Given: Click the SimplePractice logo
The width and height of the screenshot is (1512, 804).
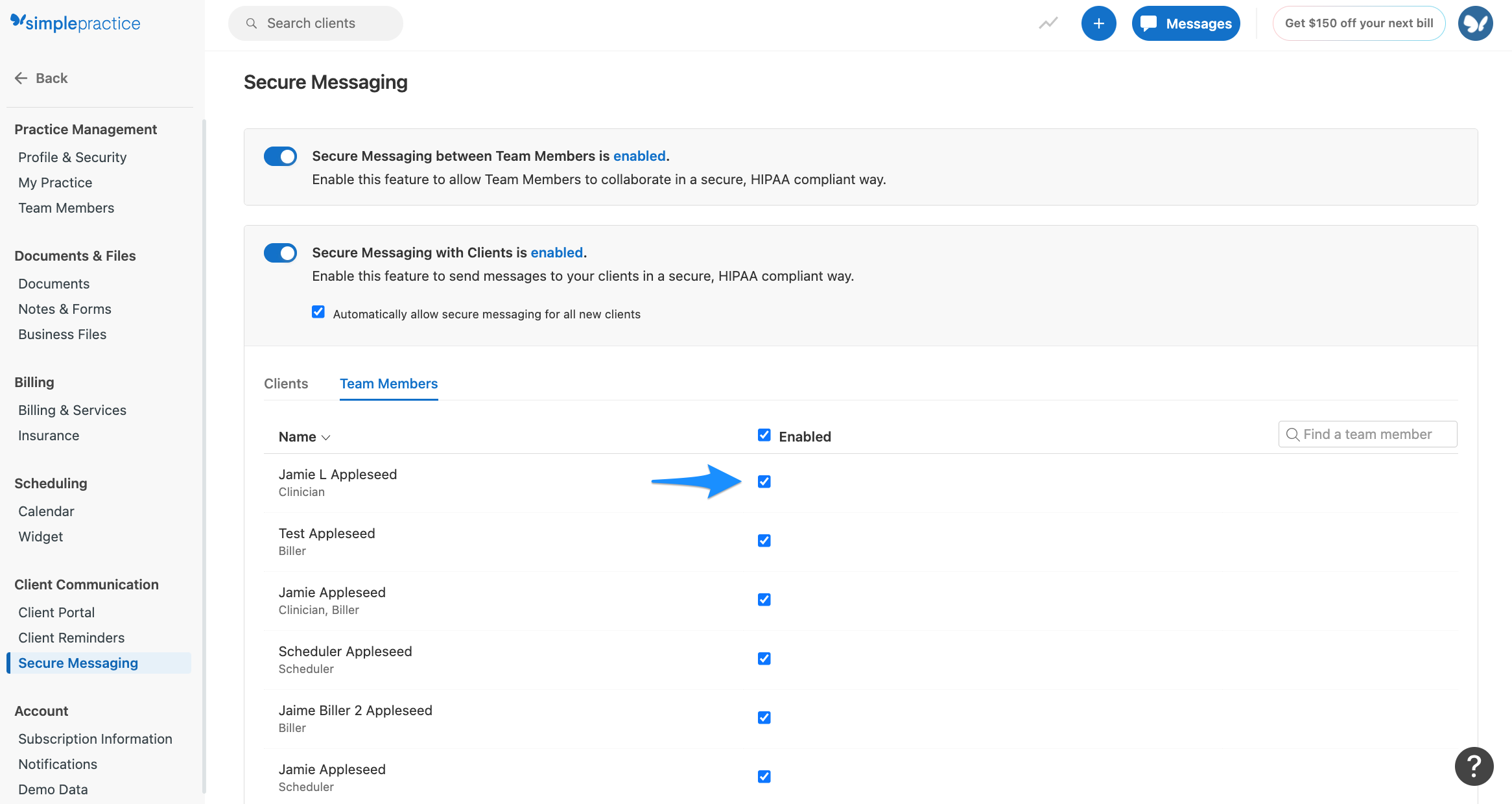Looking at the screenshot, I should coord(75,23).
